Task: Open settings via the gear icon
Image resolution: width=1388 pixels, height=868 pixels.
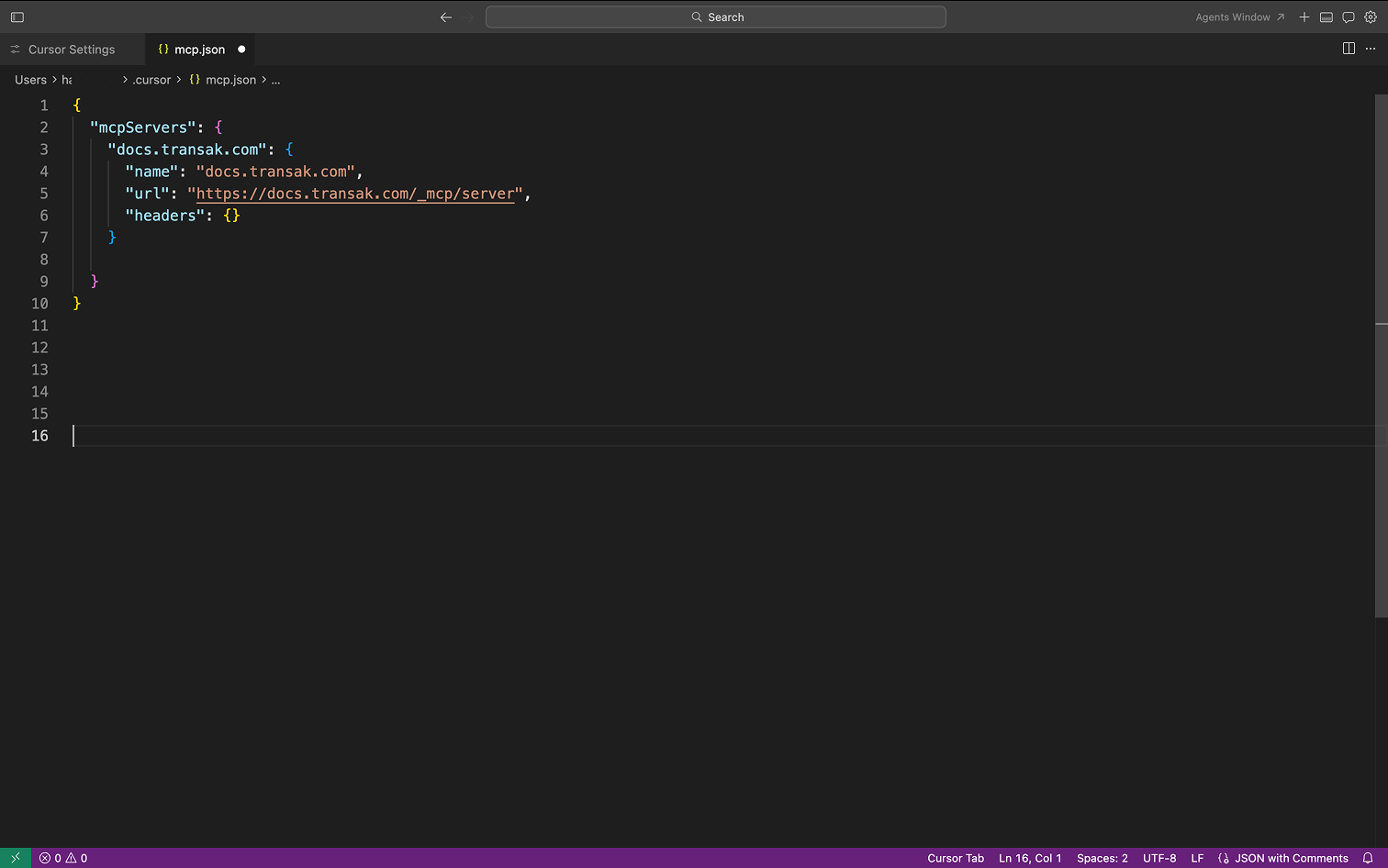Action: (1370, 17)
